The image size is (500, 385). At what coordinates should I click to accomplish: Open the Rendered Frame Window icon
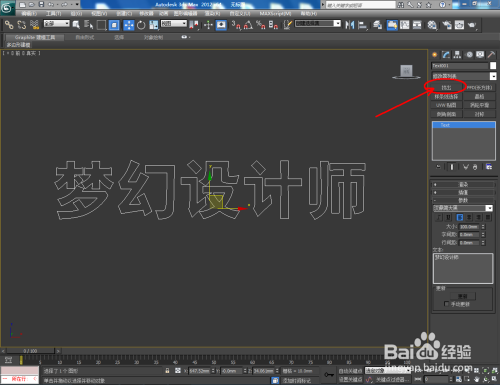click(459, 25)
